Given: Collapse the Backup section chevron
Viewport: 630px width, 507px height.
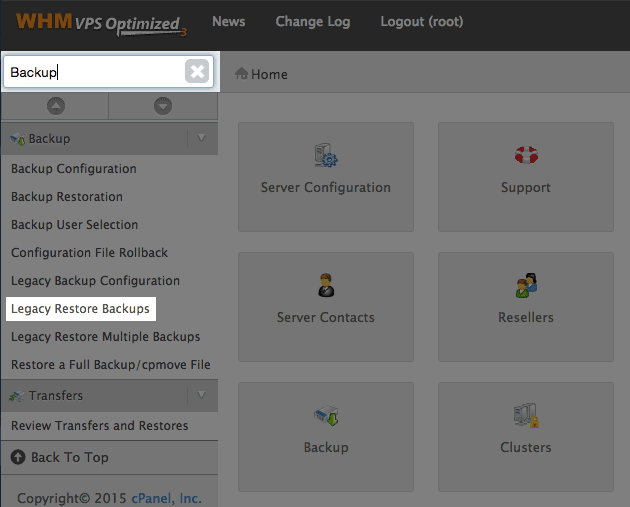Looking at the screenshot, I should (x=201, y=139).
